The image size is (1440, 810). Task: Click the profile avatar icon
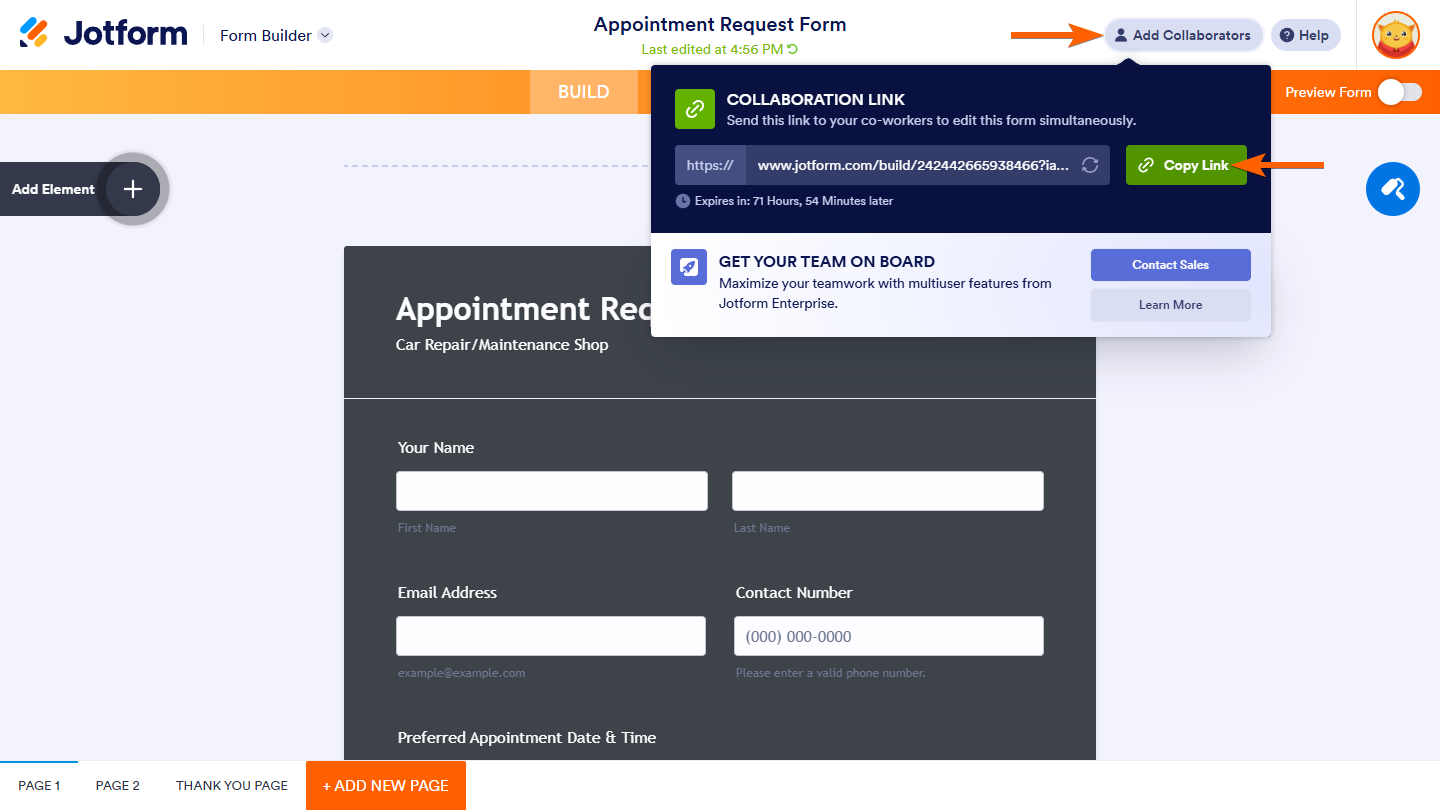[x=1395, y=35]
